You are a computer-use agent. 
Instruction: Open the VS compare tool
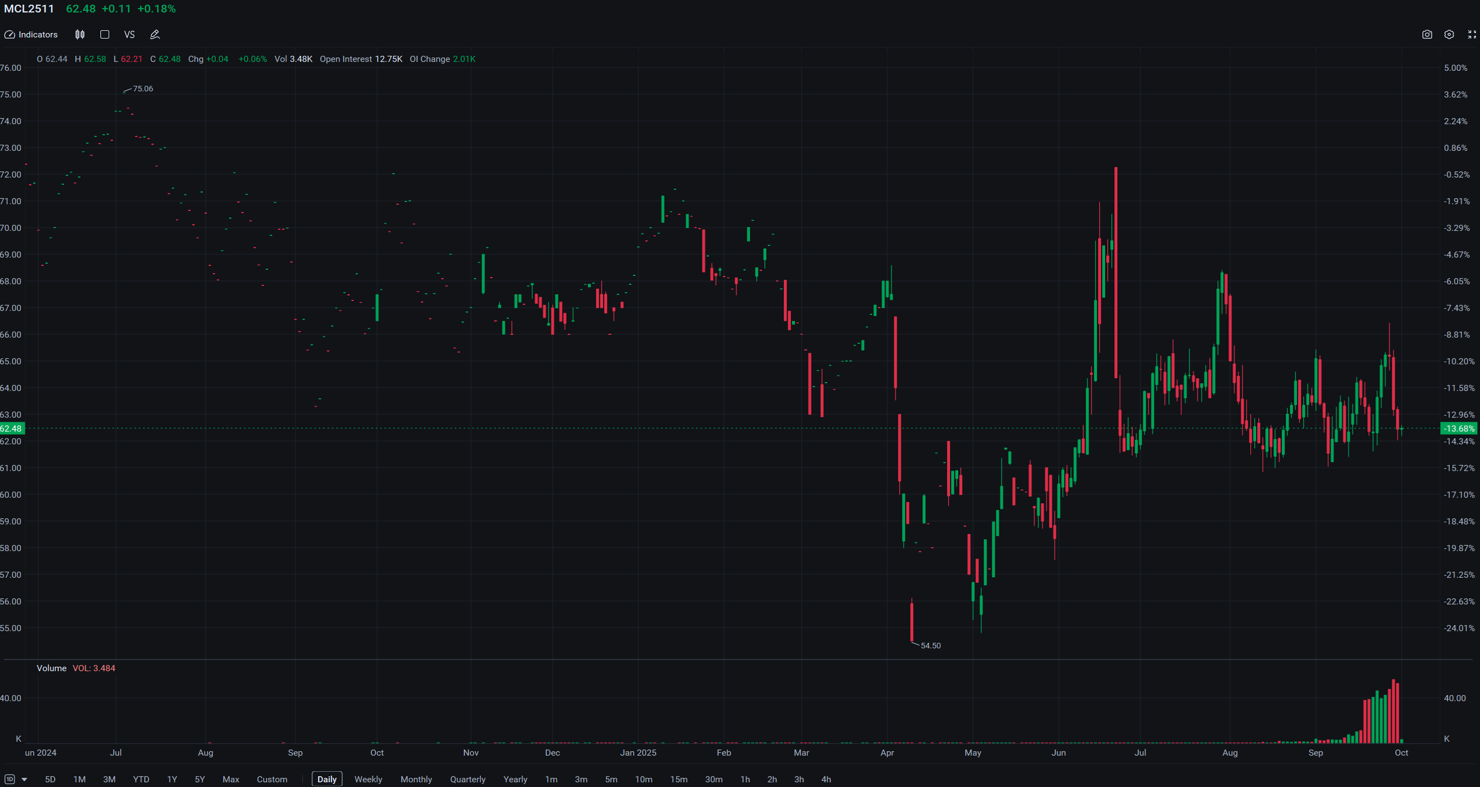(129, 35)
